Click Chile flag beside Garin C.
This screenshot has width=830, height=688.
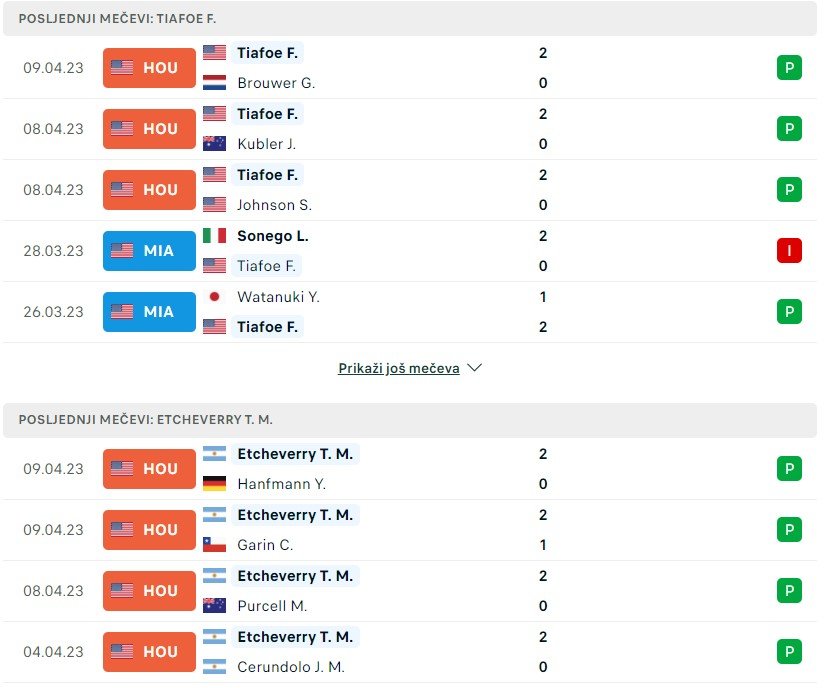[214, 545]
